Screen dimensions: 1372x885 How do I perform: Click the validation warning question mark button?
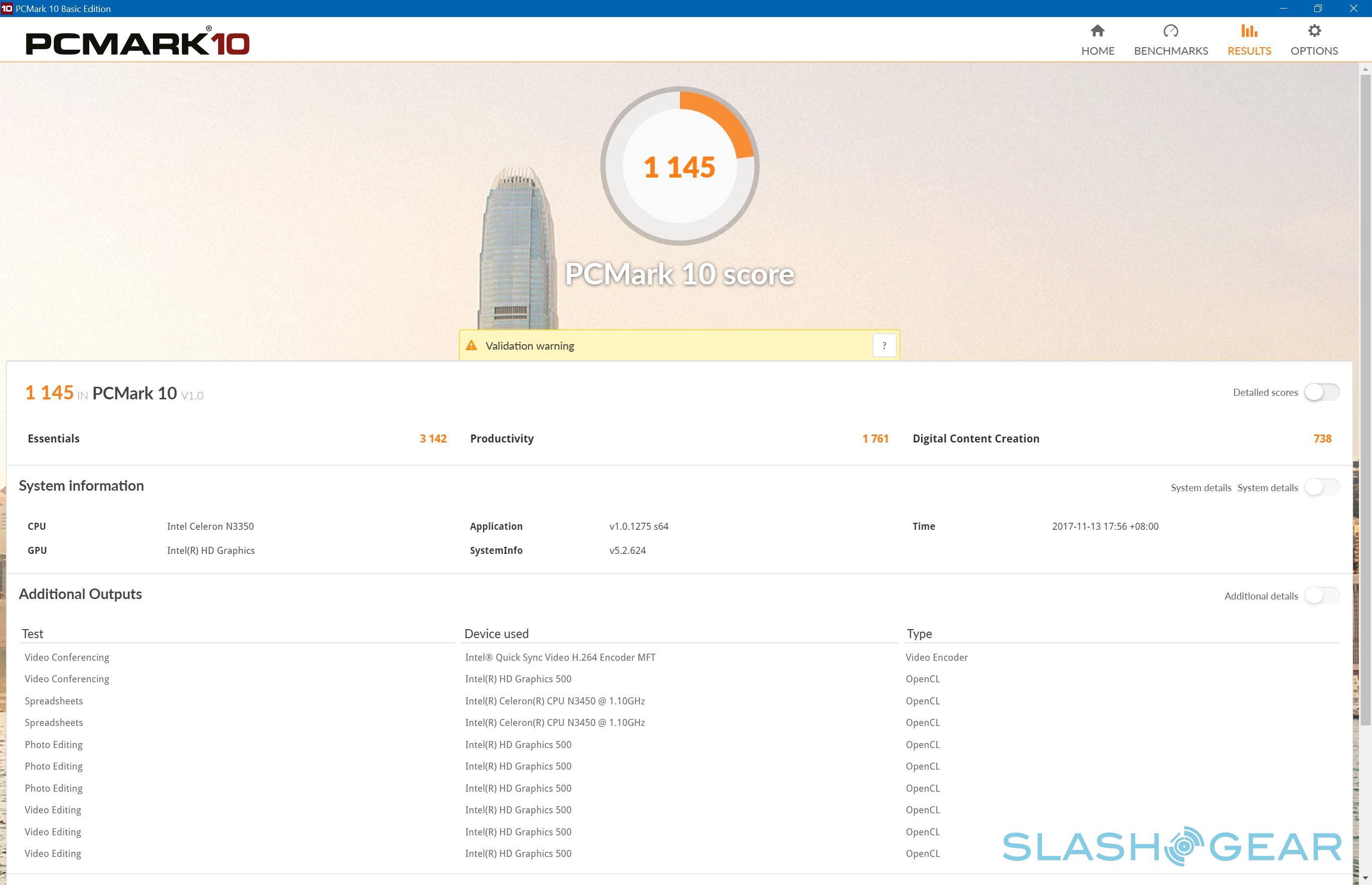[884, 345]
